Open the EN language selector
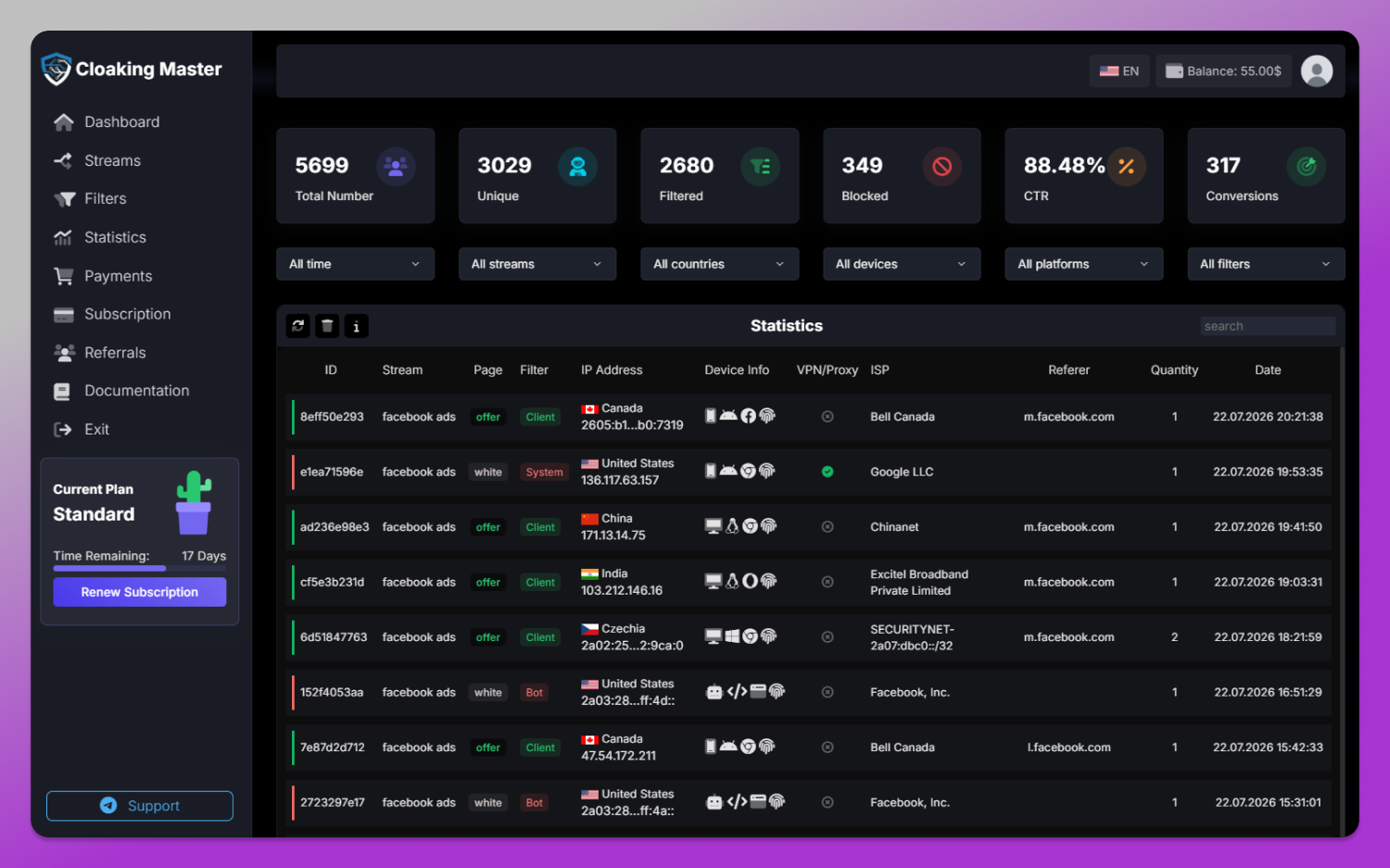1390x868 pixels. tap(1119, 71)
